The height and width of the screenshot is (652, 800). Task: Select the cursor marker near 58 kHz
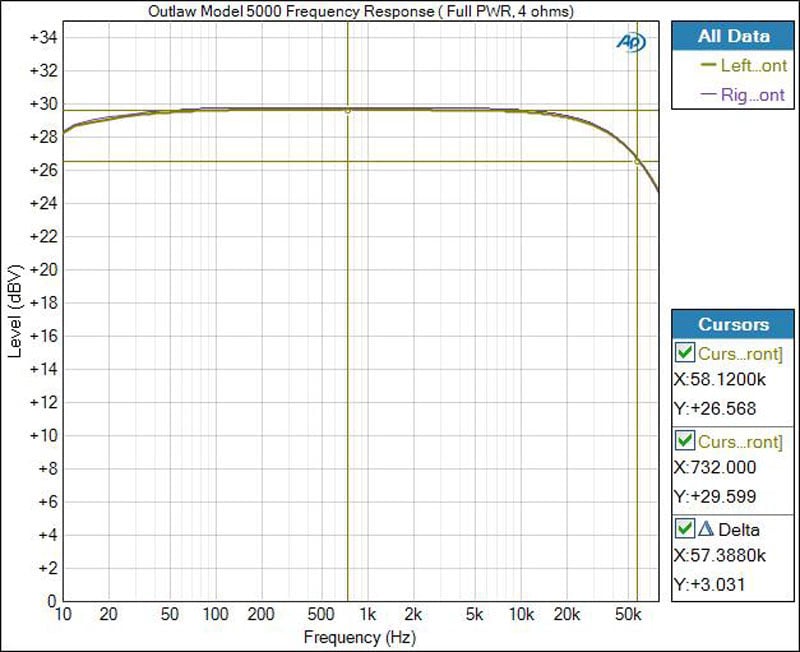coord(637,161)
